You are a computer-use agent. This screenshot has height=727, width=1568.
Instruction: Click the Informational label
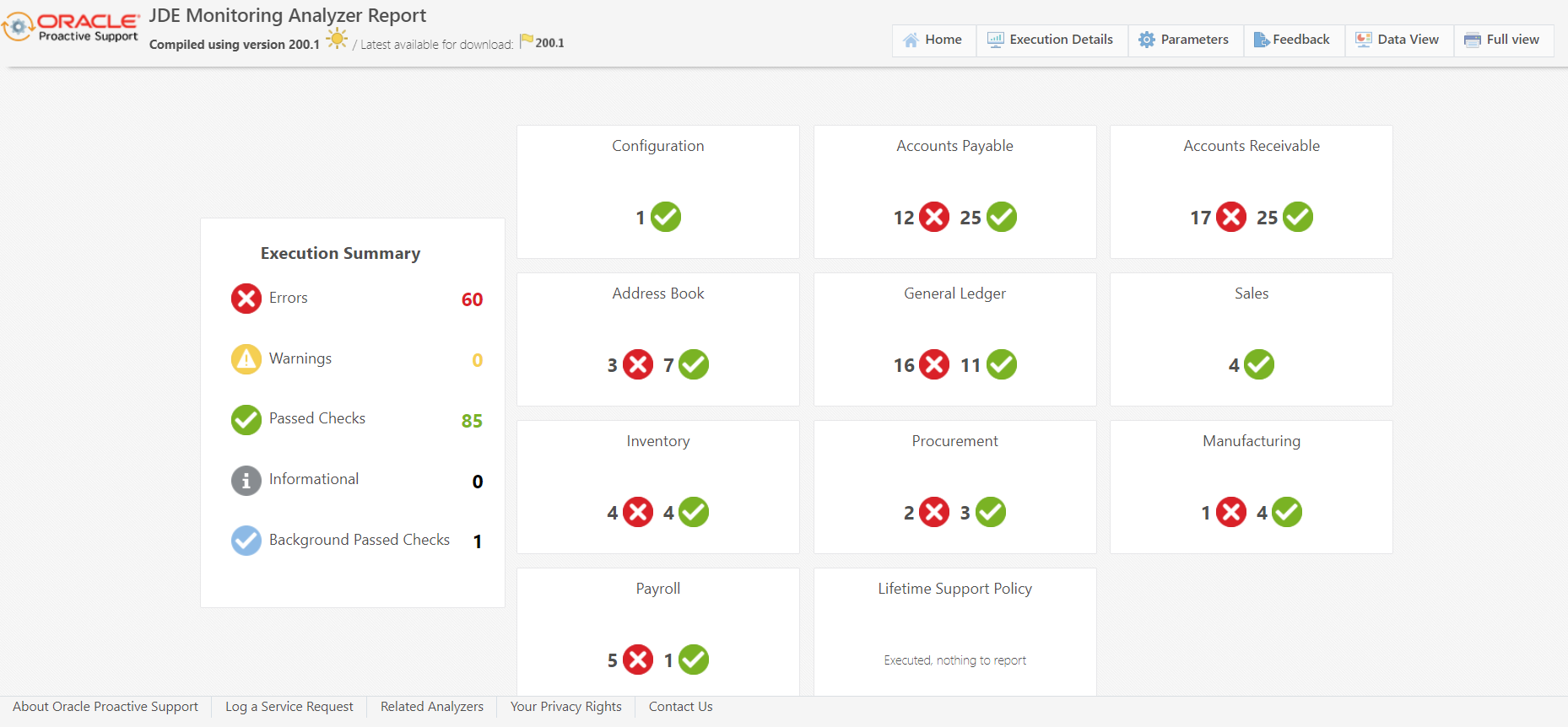[314, 479]
